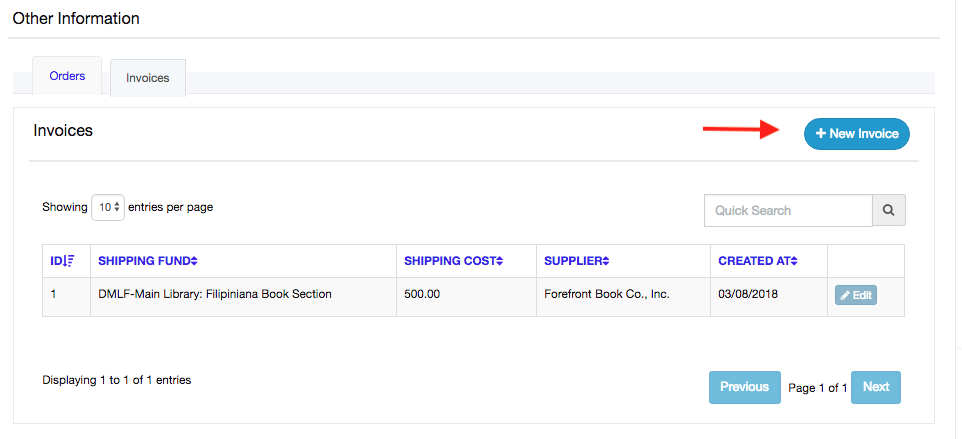The image size is (962, 439).
Task: Sort by Created At column header
Action: [758, 261]
